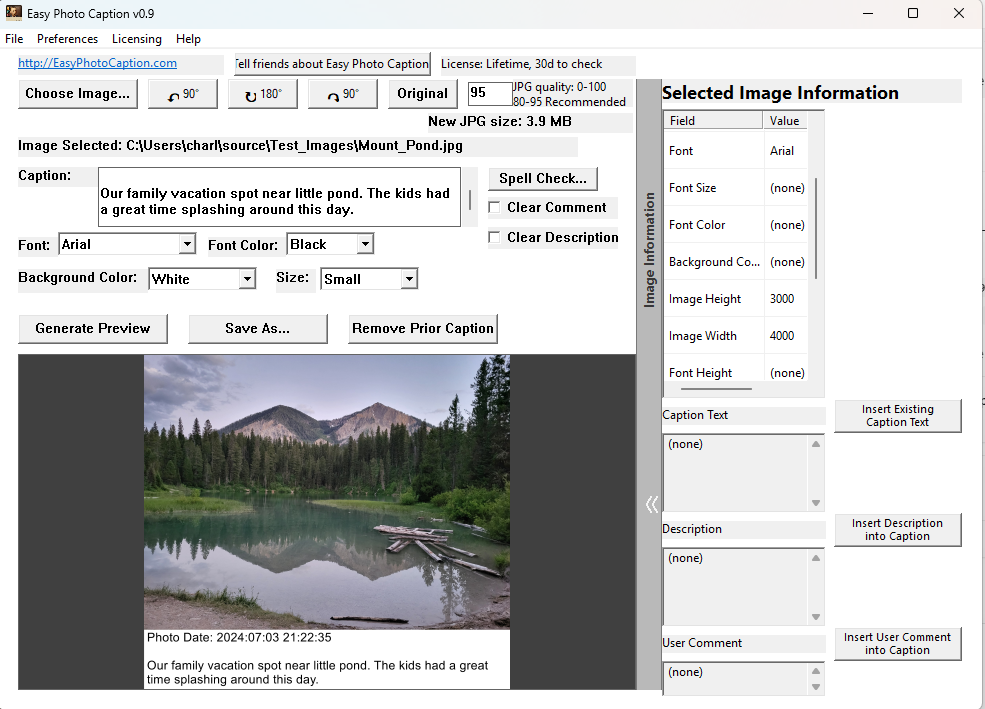Click Remove Prior Caption button
Screen dimensions: 985x709
pyautogui.click(x=423, y=328)
